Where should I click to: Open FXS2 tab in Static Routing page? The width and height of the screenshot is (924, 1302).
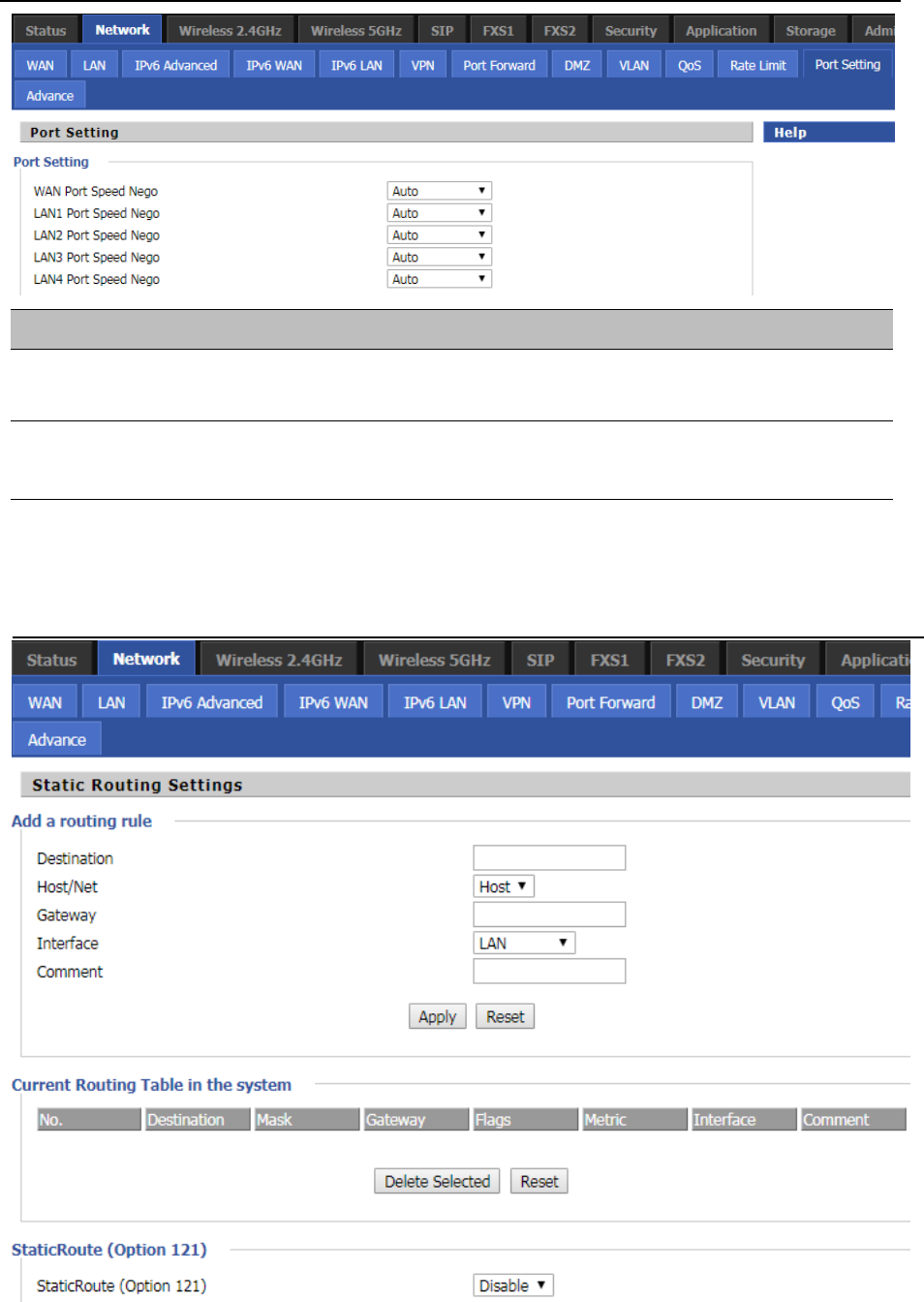tap(686, 660)
